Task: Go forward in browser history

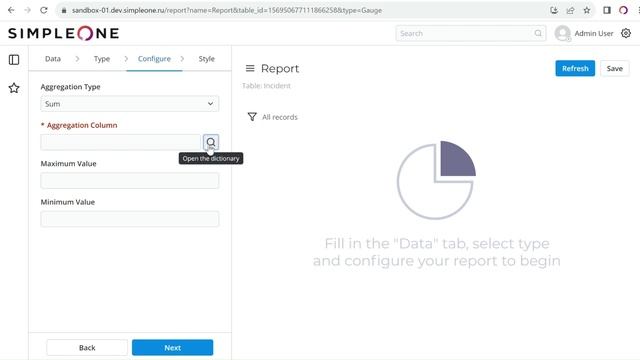Action: (27, 10)
